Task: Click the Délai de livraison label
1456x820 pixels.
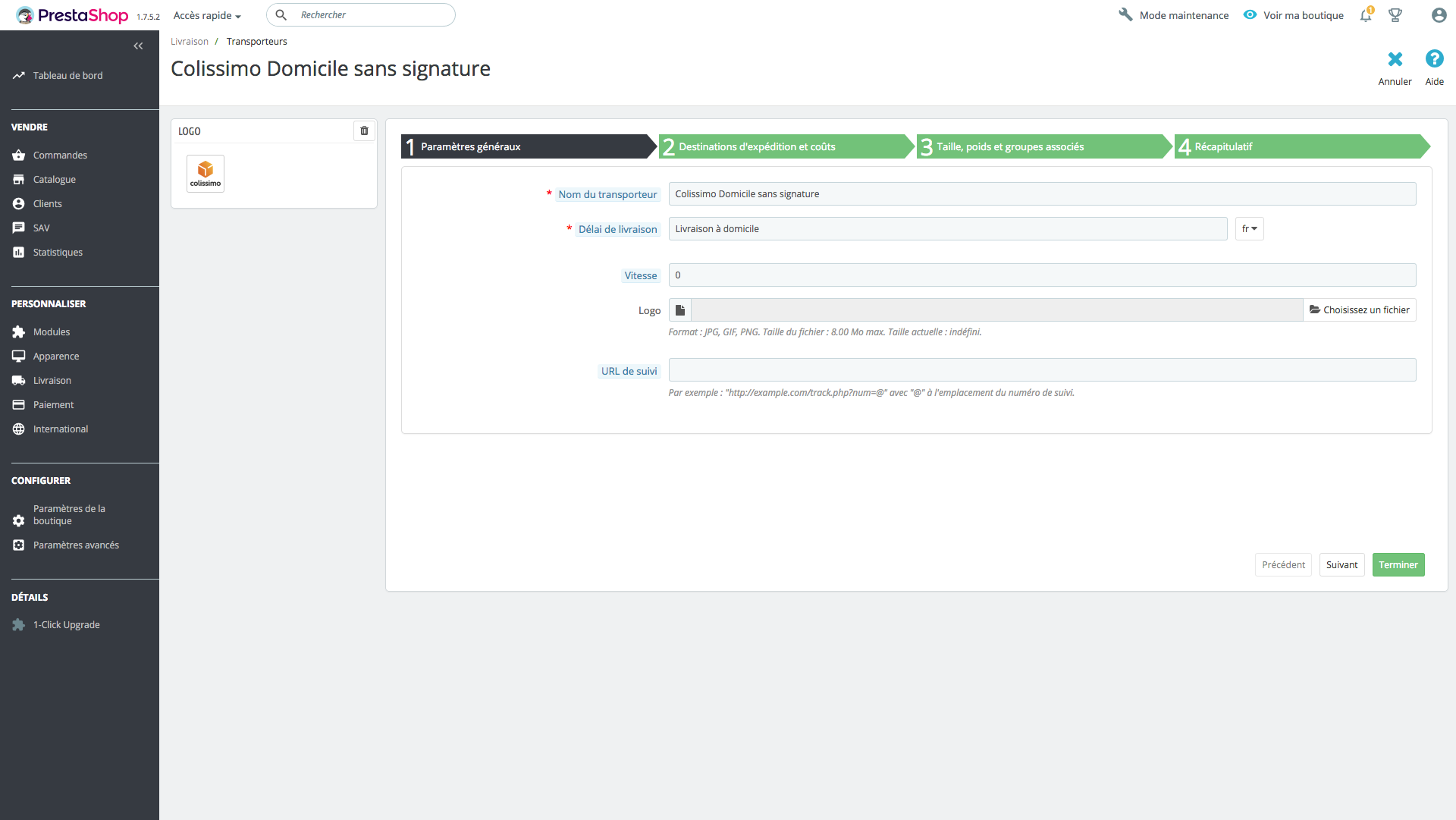Action: point(617,230)
